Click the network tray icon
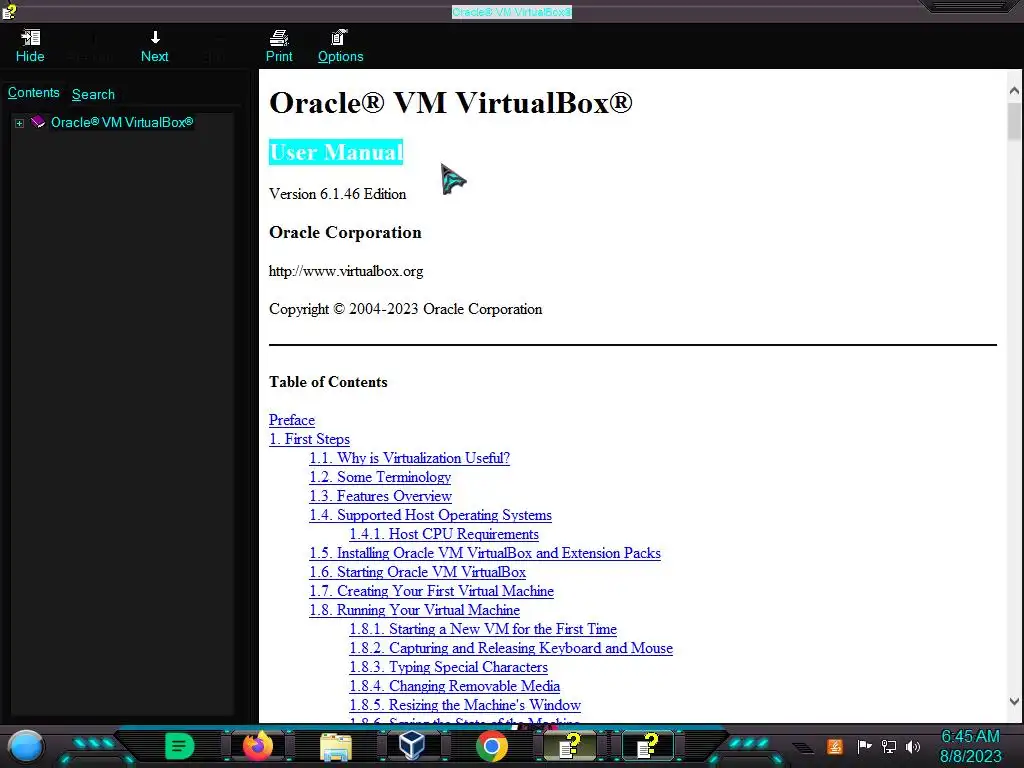This screenshot has height=768, width=1024. (888, 746)
